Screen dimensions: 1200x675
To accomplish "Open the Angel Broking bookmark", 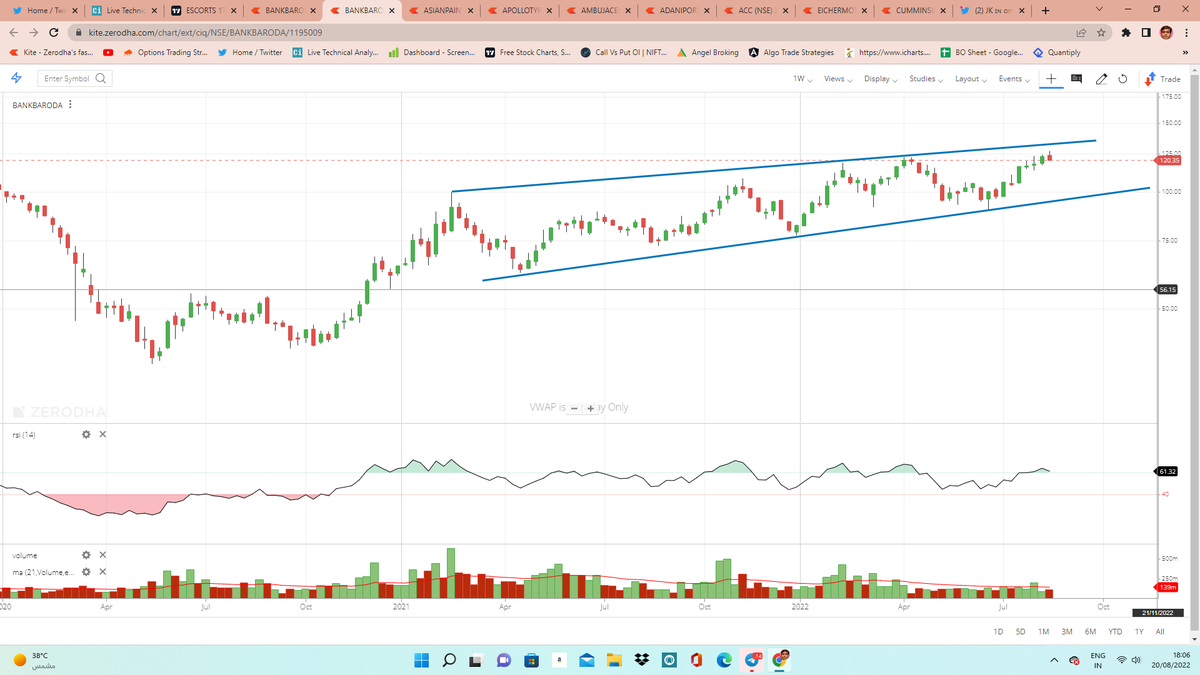I will click(708, 52).
